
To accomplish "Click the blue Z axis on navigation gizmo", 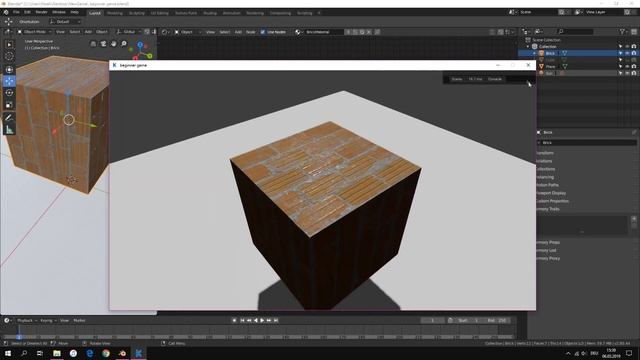I will click(x=140, y=44).
